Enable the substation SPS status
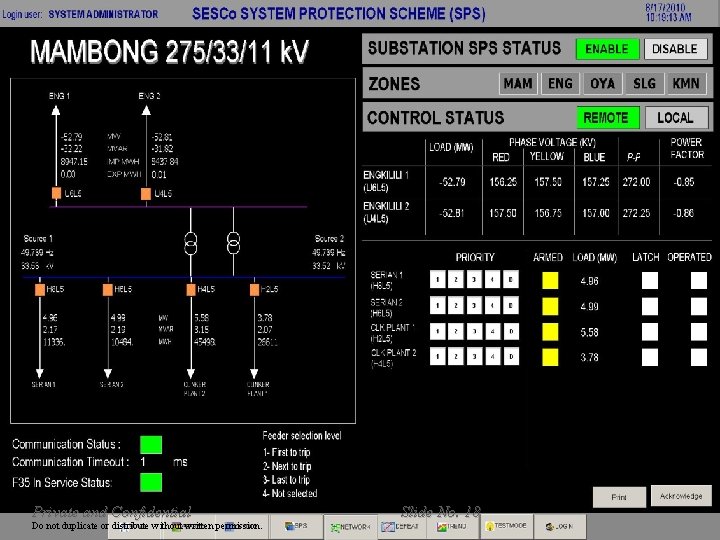The image size is (720, 540). coord(607,49)
